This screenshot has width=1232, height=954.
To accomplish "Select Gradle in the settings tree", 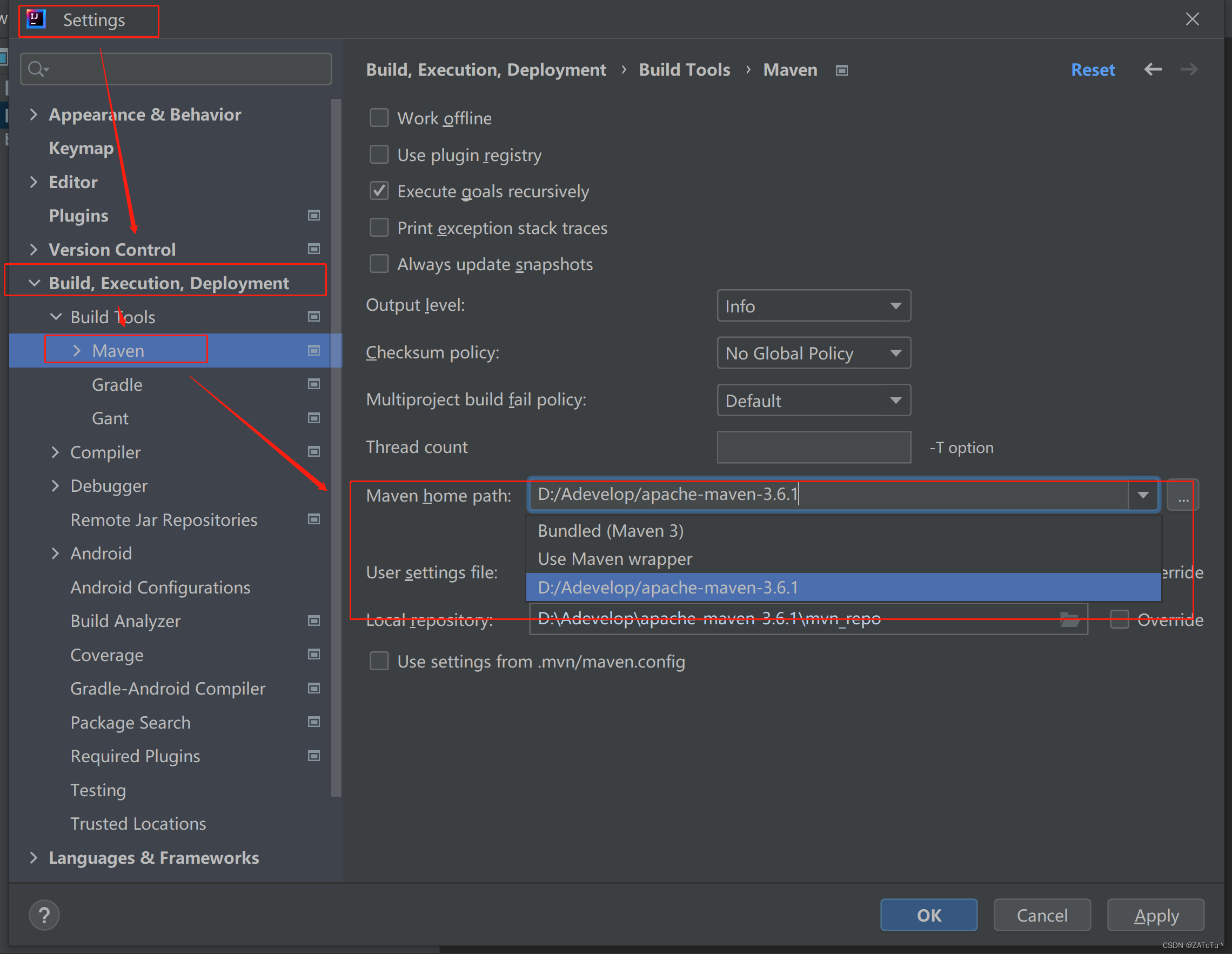I will coord(117,385).
